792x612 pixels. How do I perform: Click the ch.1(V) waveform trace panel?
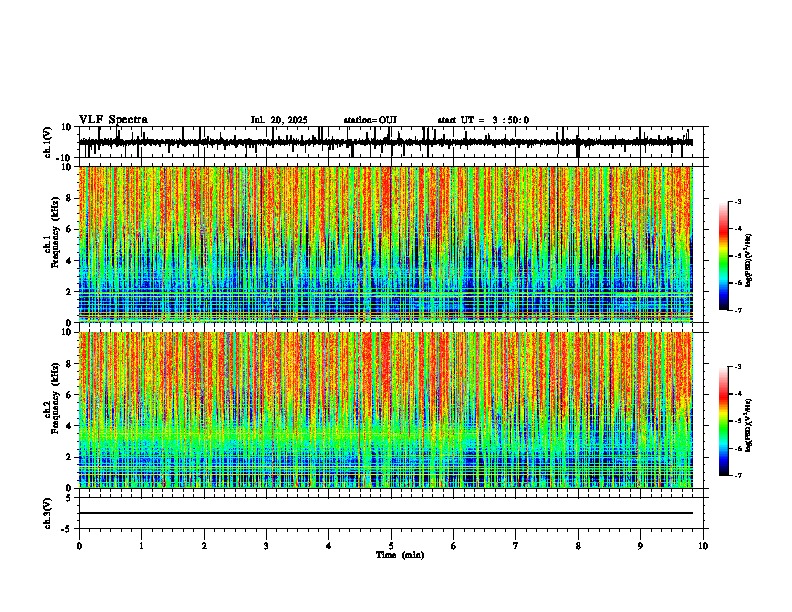click(391, 142)
